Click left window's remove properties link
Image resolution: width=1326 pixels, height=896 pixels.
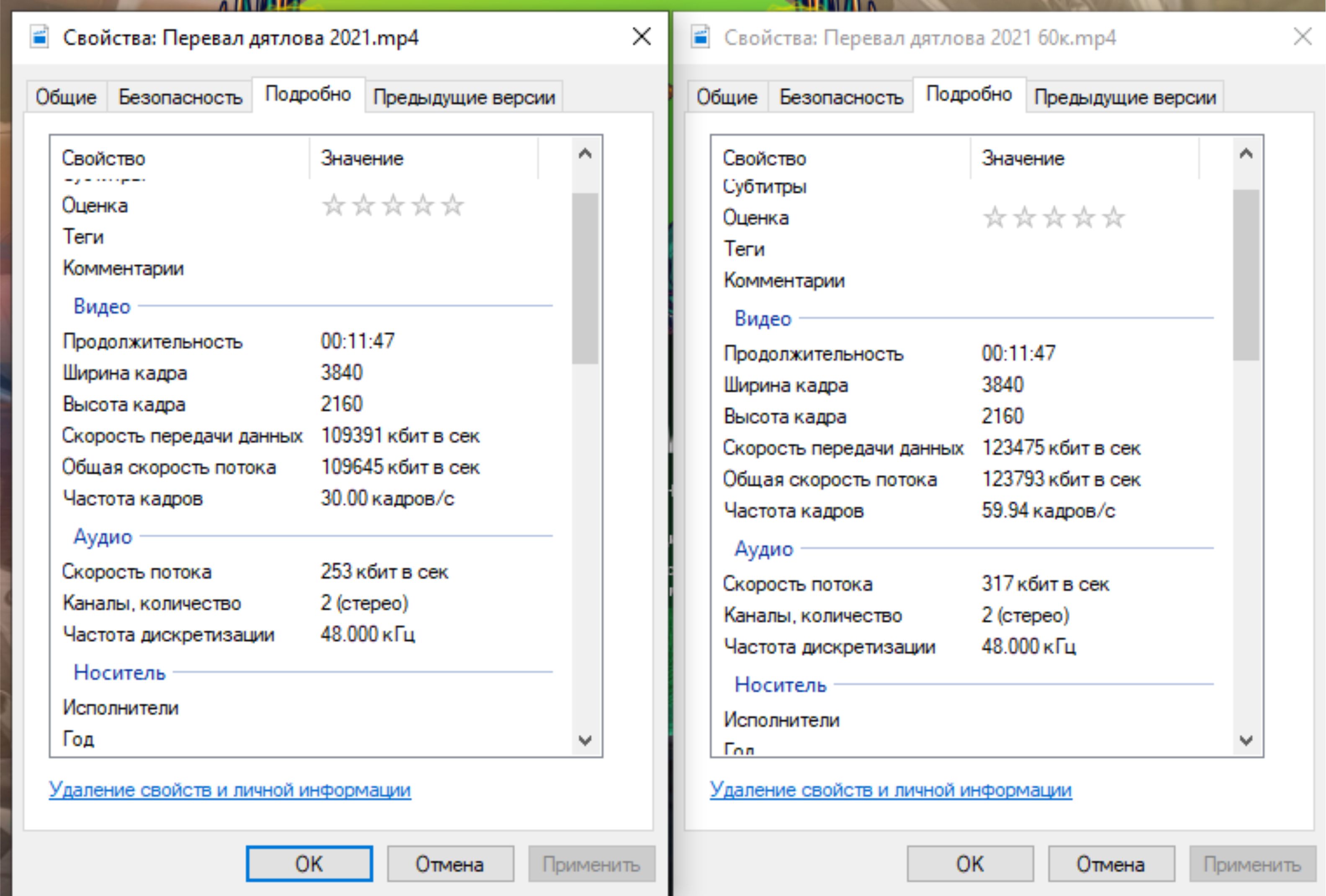pyautogui.click(x=229, y=790)
